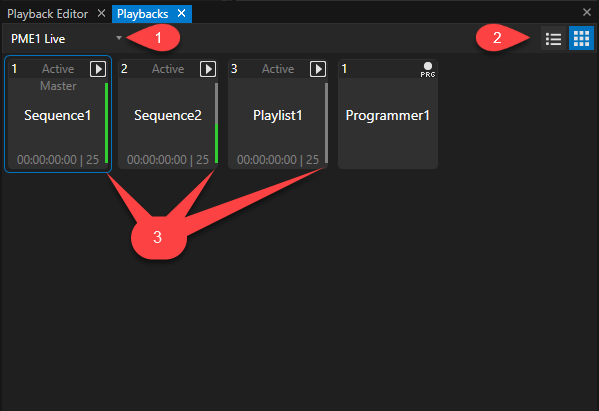Select the Programmer1 tile
This screenshot has height=411, width=599.
click(x=388, y=114)
